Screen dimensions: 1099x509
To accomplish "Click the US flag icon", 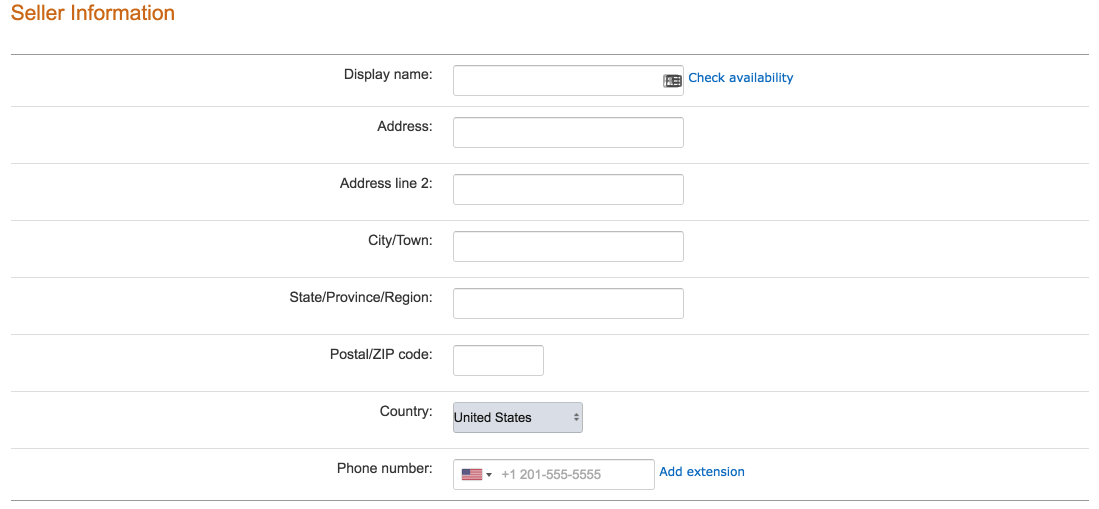I will pos(472,475).
